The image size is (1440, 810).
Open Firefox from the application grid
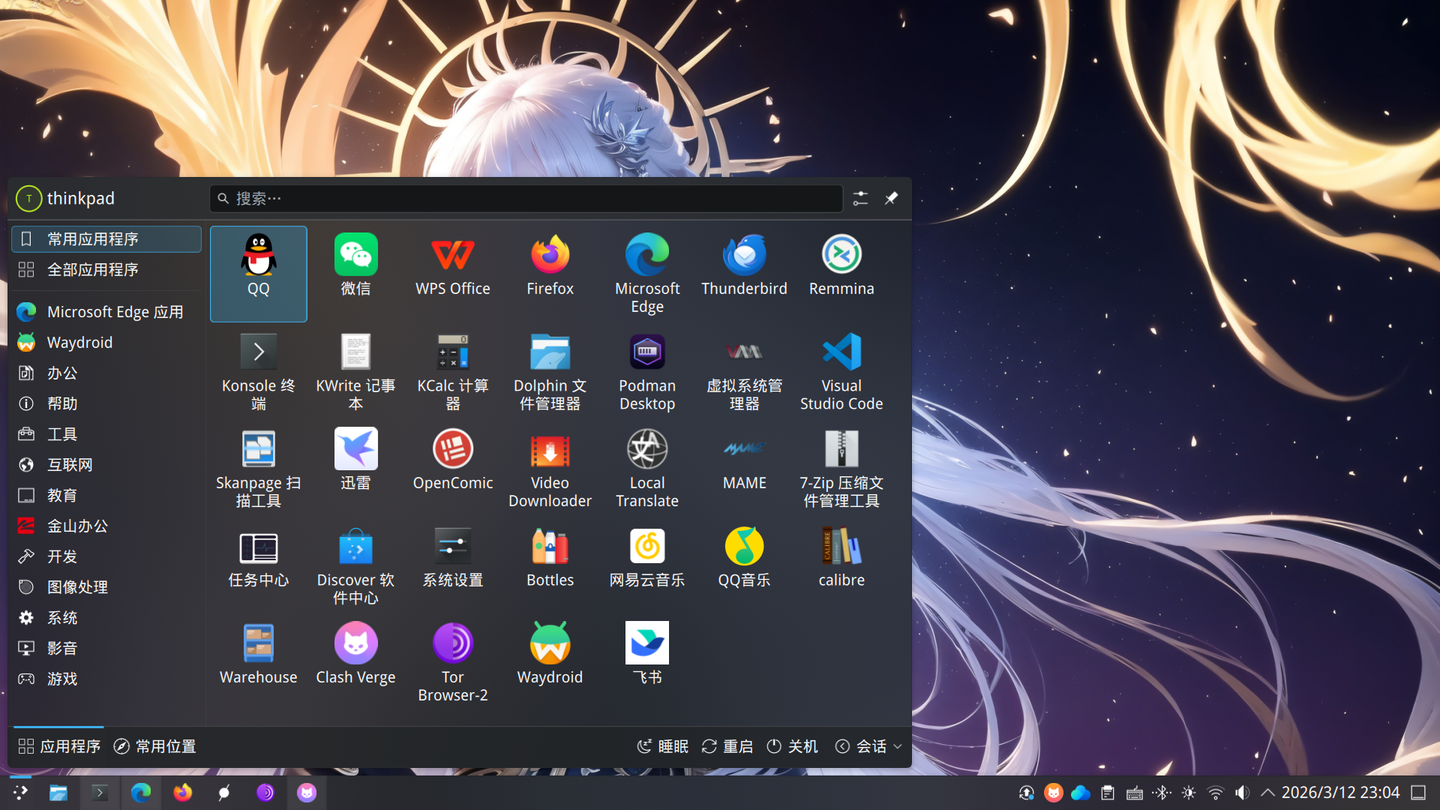(x=550, y=274)
